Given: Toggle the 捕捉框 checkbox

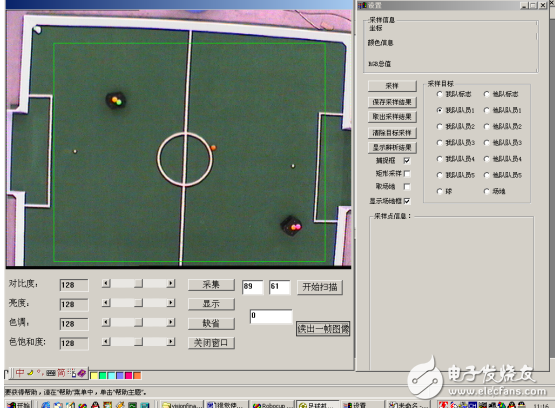Looking at the screenshot, I should (407, 161).
